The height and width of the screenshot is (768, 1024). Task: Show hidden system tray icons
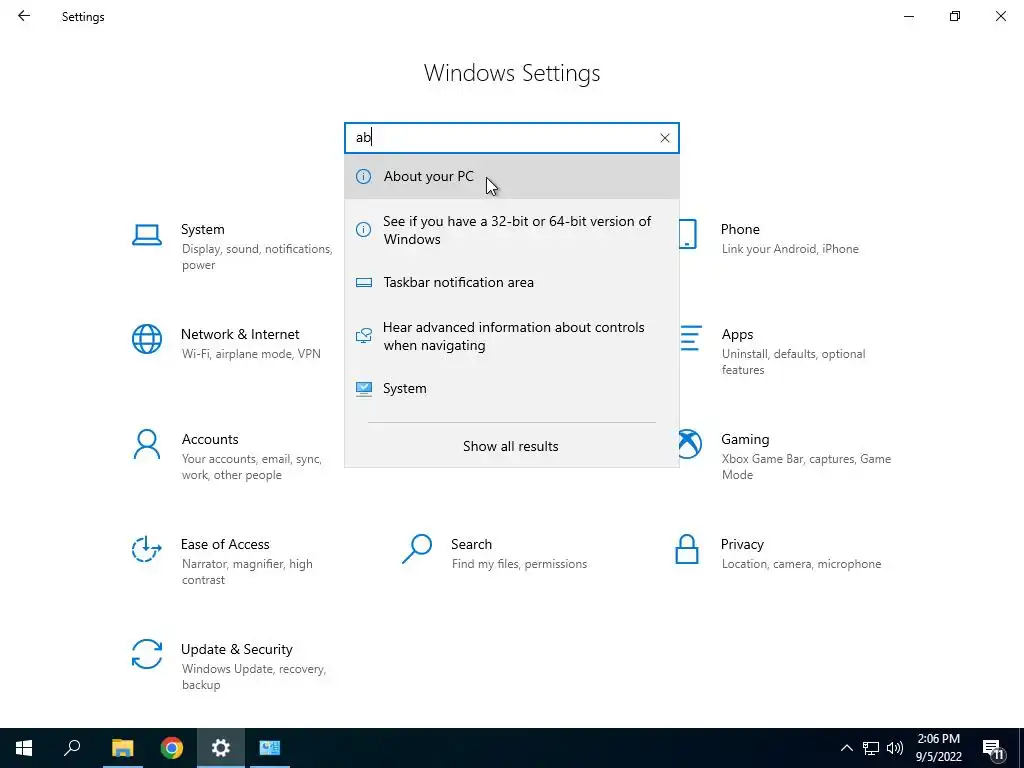846,748
